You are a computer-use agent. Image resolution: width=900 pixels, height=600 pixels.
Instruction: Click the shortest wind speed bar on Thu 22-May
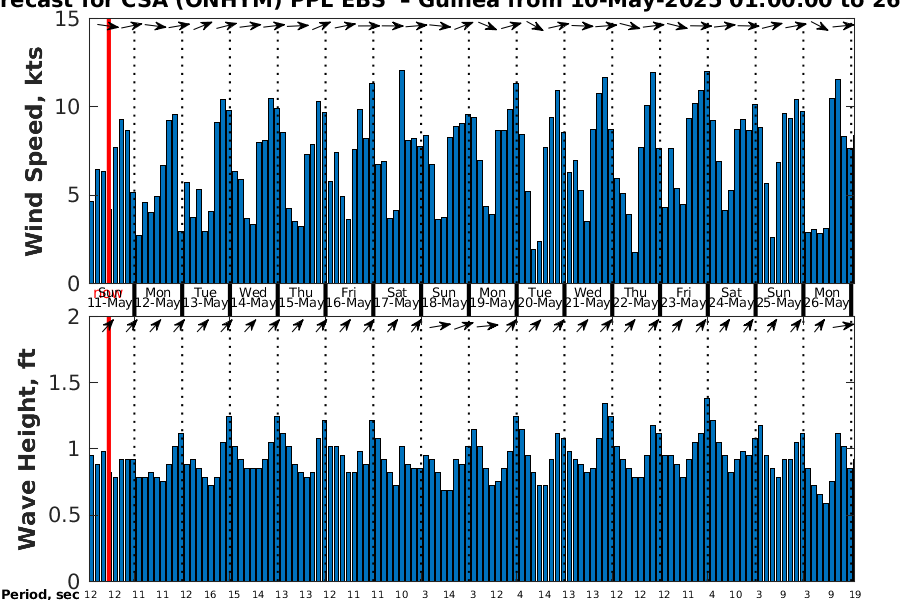pyautogui.click(x=635, y=268)
